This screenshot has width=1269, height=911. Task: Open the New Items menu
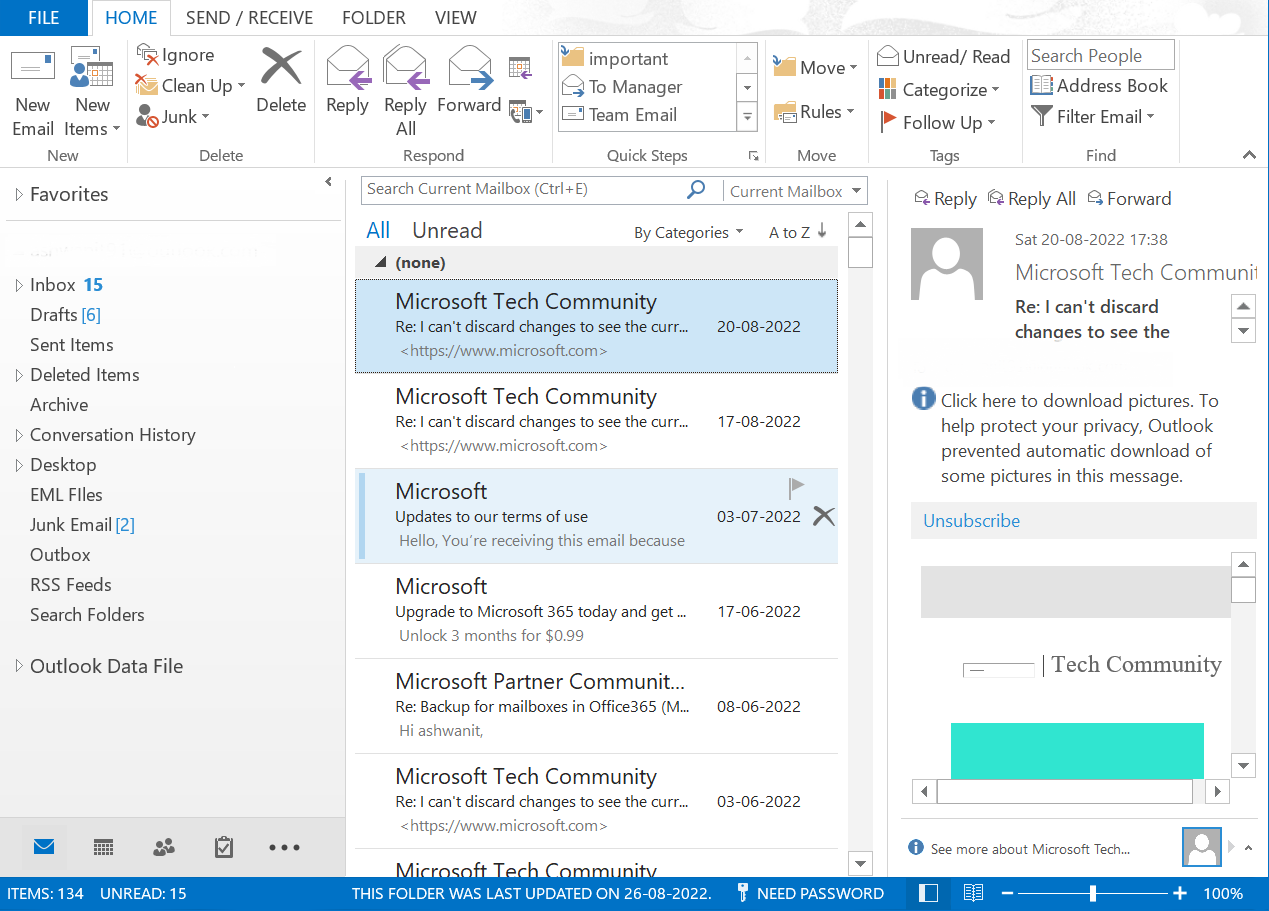[92, 93]
